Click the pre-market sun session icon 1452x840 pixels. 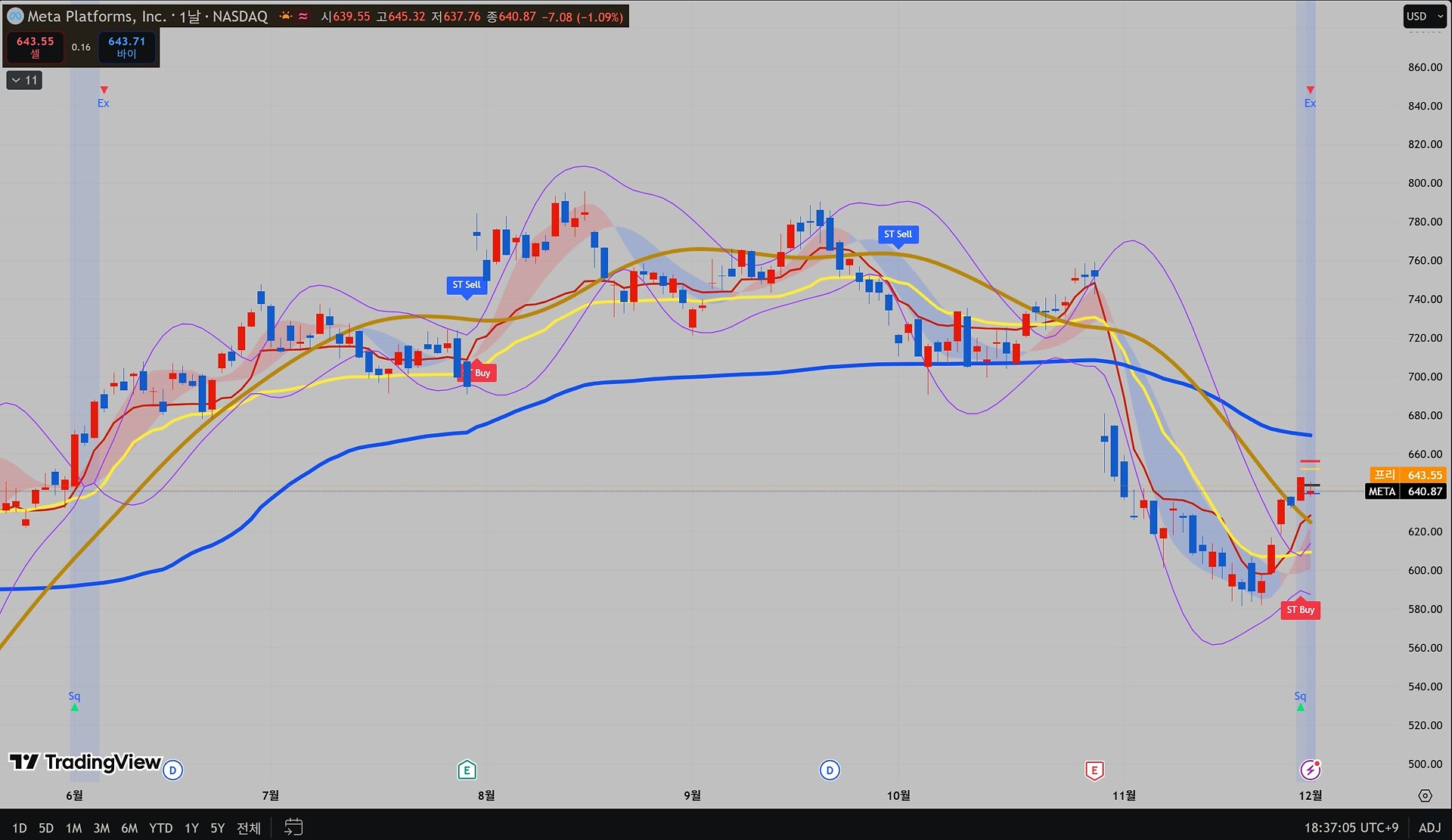coord(286,16)
